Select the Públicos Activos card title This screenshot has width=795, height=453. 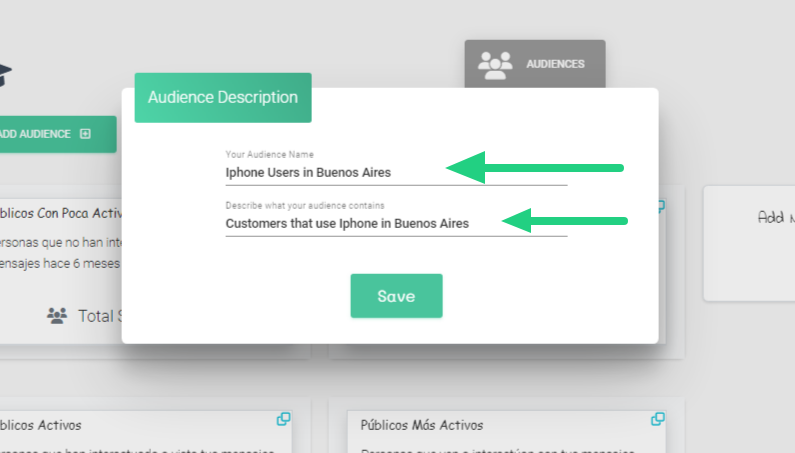[x=41, y=425]
